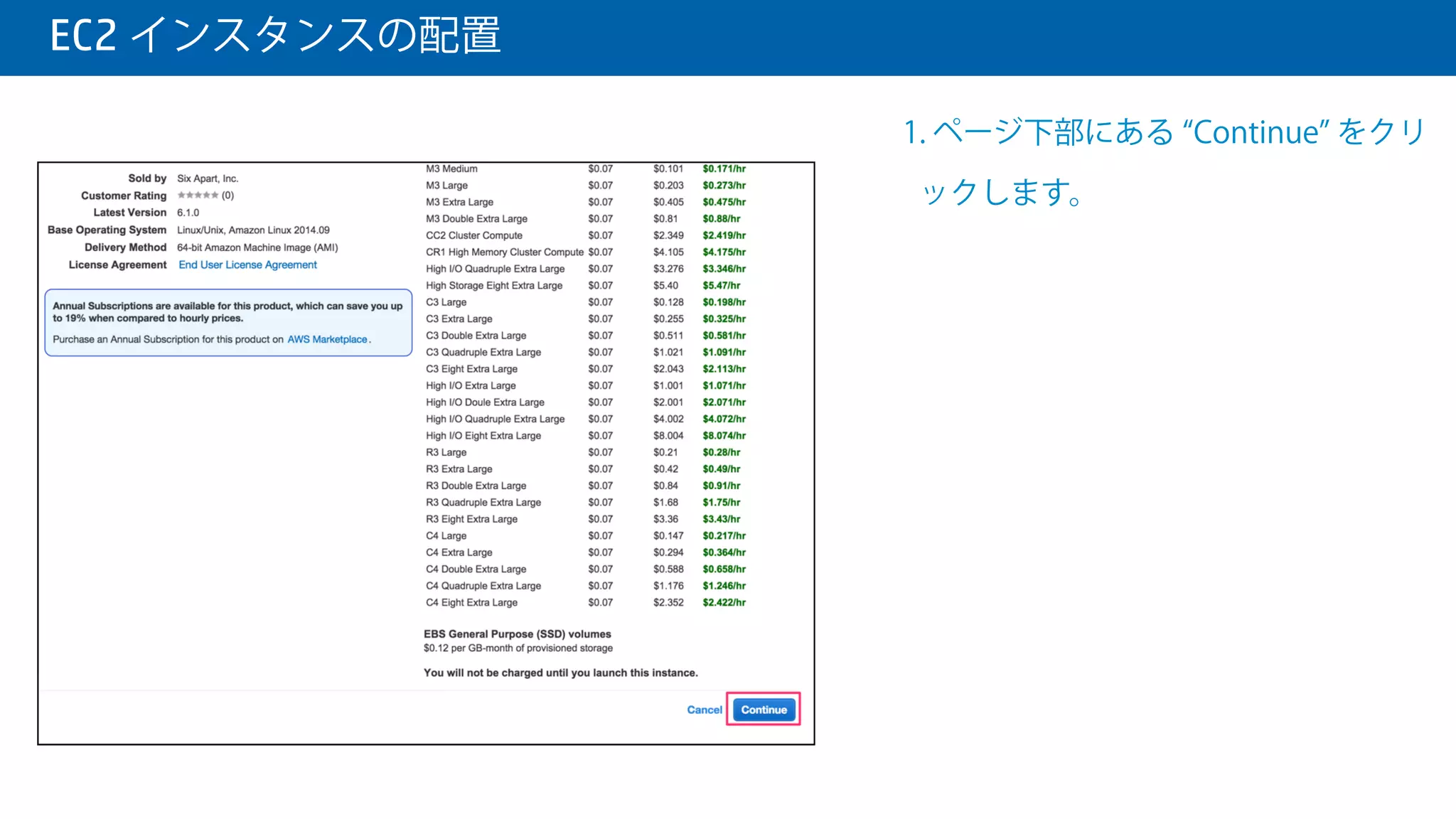The height and width of the screenshot is (819, 1456).
Task: Click the 'You will not be charged' notice
Action: tap(560, 673)
